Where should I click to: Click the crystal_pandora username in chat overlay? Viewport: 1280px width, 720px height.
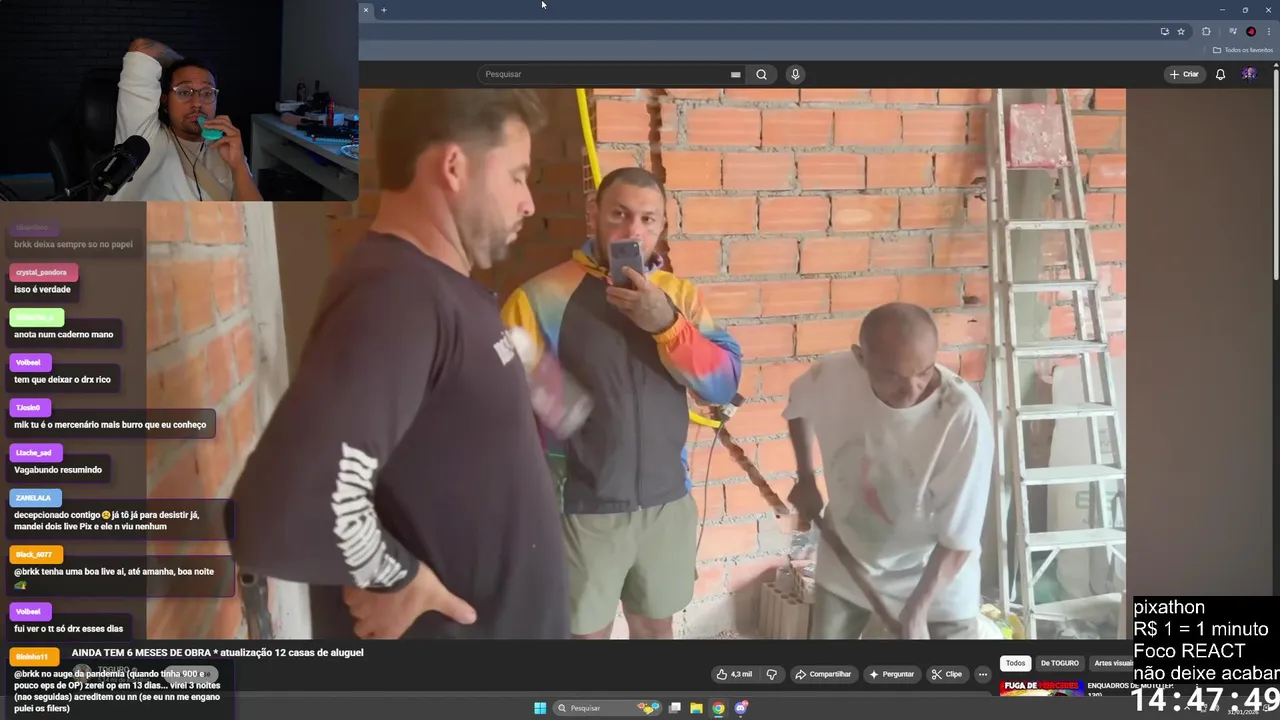41,272
